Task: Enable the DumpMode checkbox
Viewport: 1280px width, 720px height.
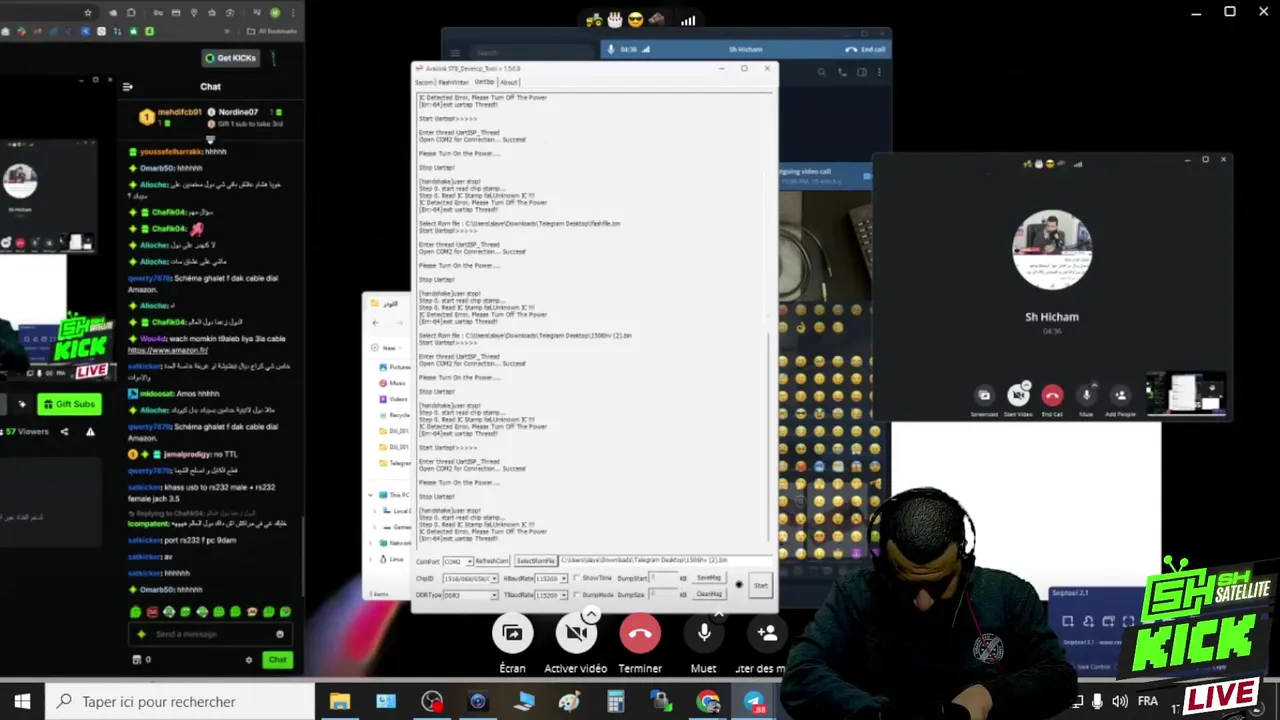Action: [x=577, y=595]
